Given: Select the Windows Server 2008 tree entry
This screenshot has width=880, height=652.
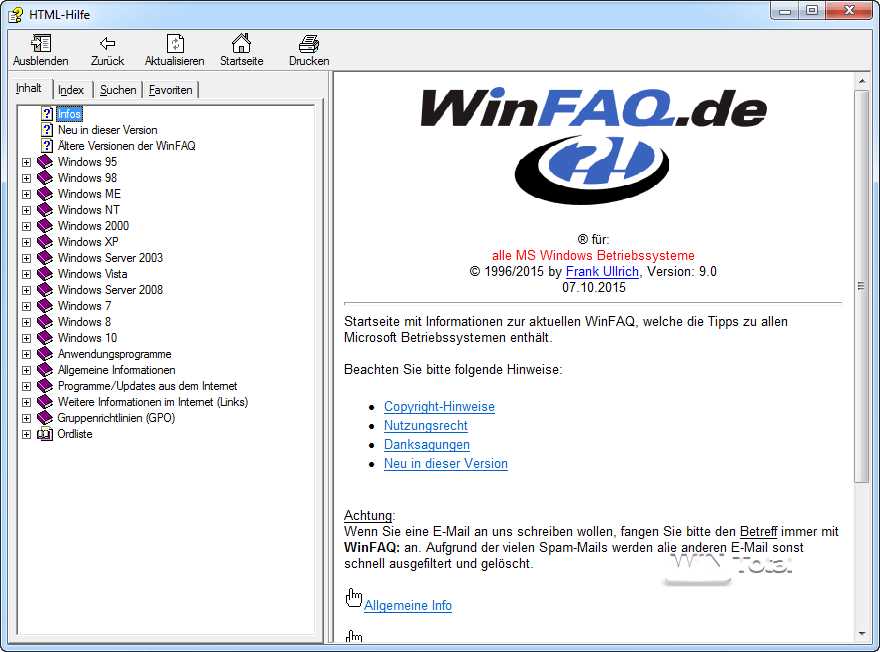Looking at the screenshot, I should 110,290.
